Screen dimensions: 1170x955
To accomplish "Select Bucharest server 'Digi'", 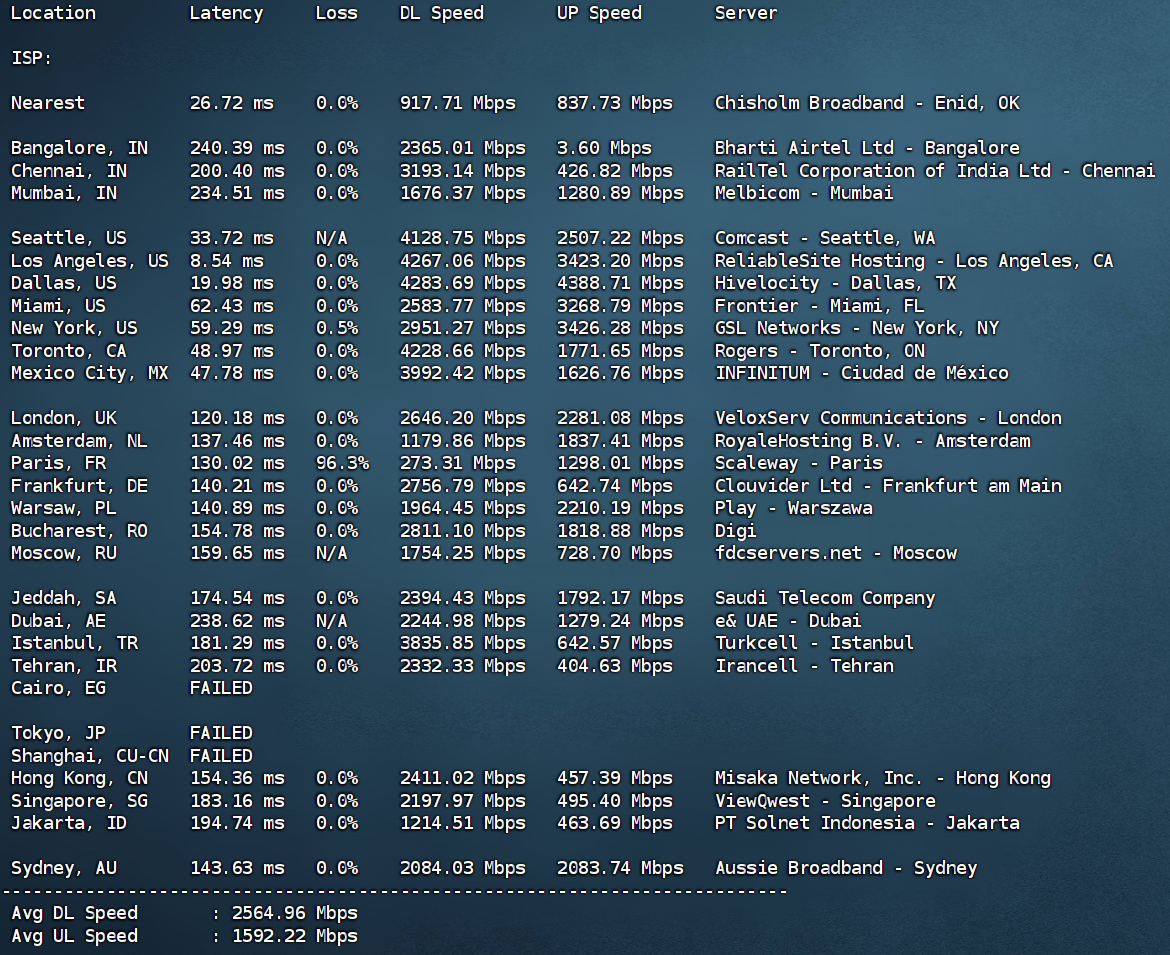I will [x=735, y=531].
